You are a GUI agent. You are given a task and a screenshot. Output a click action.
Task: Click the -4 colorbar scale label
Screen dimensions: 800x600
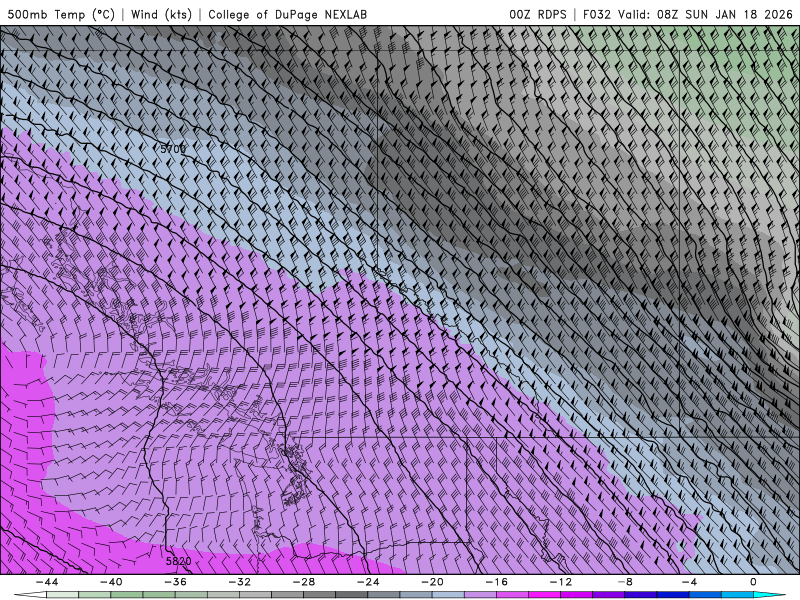click(x=689, y=582)
